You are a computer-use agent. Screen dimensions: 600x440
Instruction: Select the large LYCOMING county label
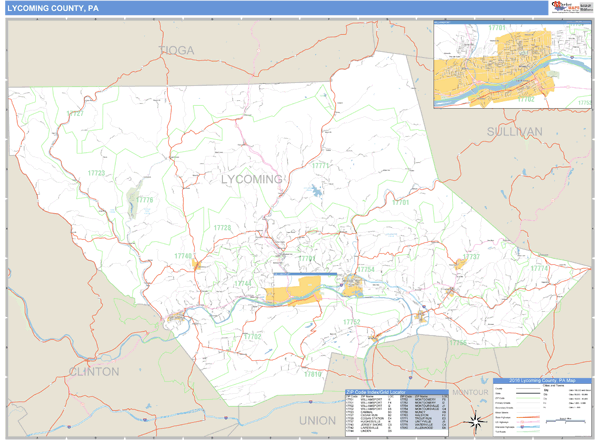[x=251, y=179]
